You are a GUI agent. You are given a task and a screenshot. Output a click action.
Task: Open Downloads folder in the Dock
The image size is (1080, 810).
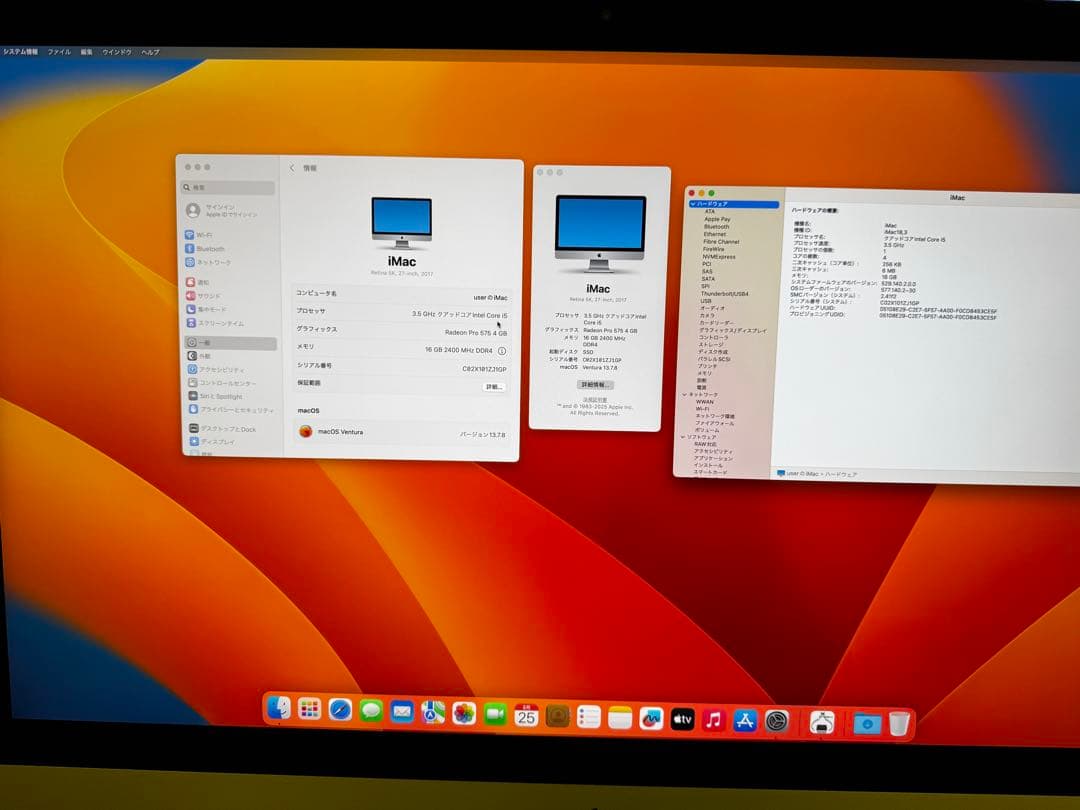tap(867, 723)
